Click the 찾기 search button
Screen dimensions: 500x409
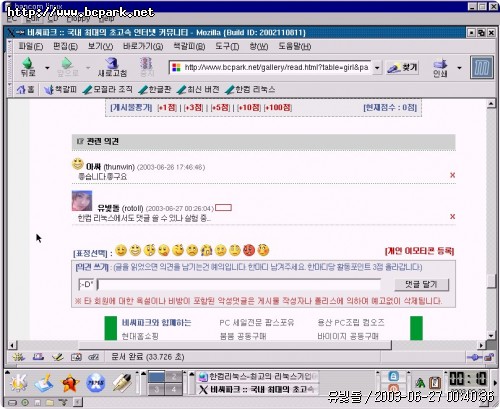tap(402, 68)
